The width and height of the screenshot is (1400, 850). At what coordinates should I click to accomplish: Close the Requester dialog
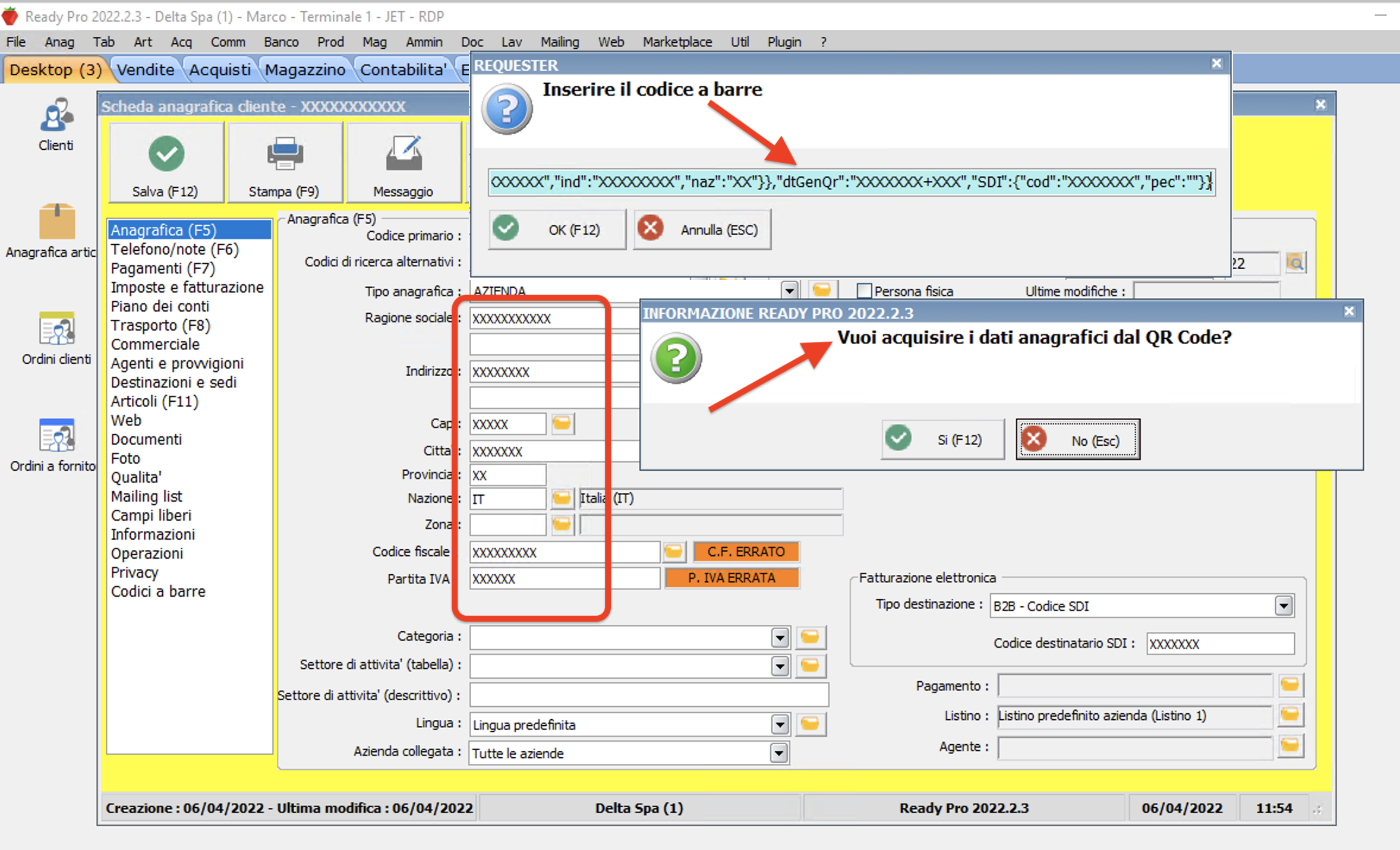[x=1216, y=64]
